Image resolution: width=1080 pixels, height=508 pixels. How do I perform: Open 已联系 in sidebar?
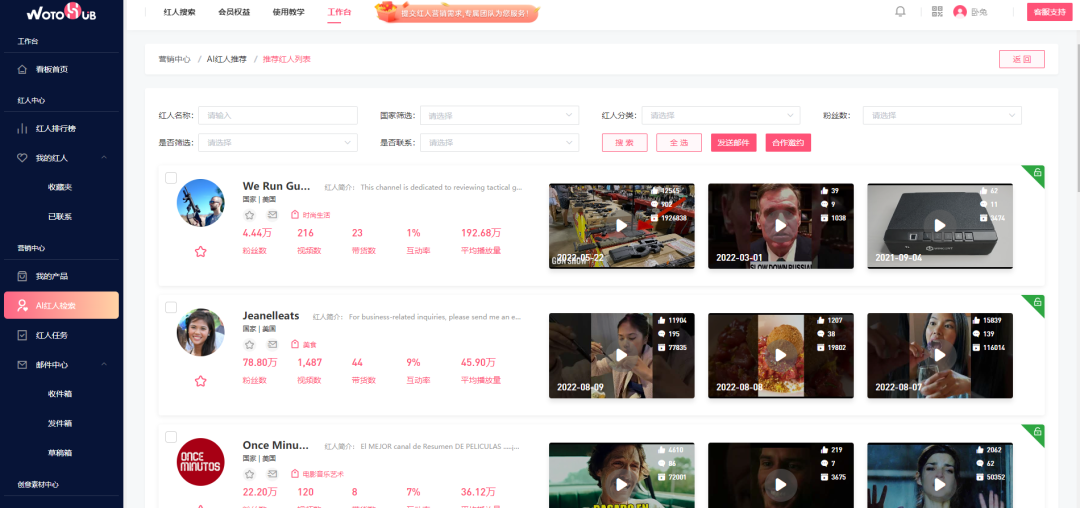(x=60, y=216)
